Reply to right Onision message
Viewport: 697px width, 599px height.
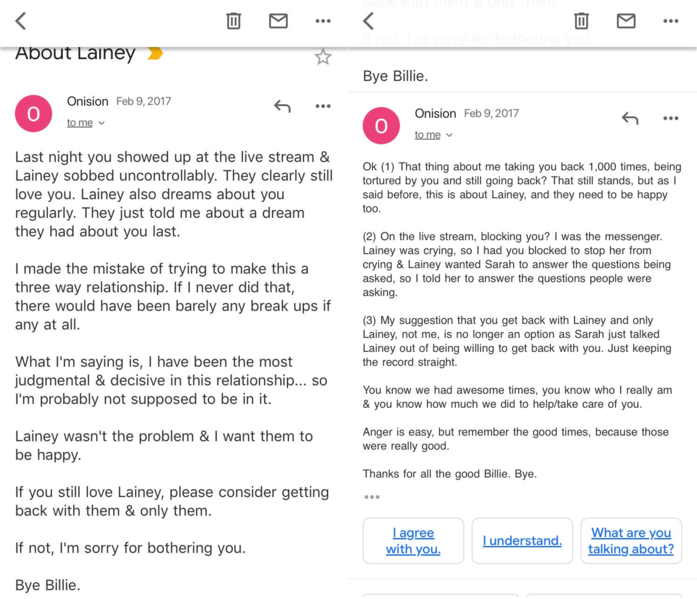coord(630,118)
